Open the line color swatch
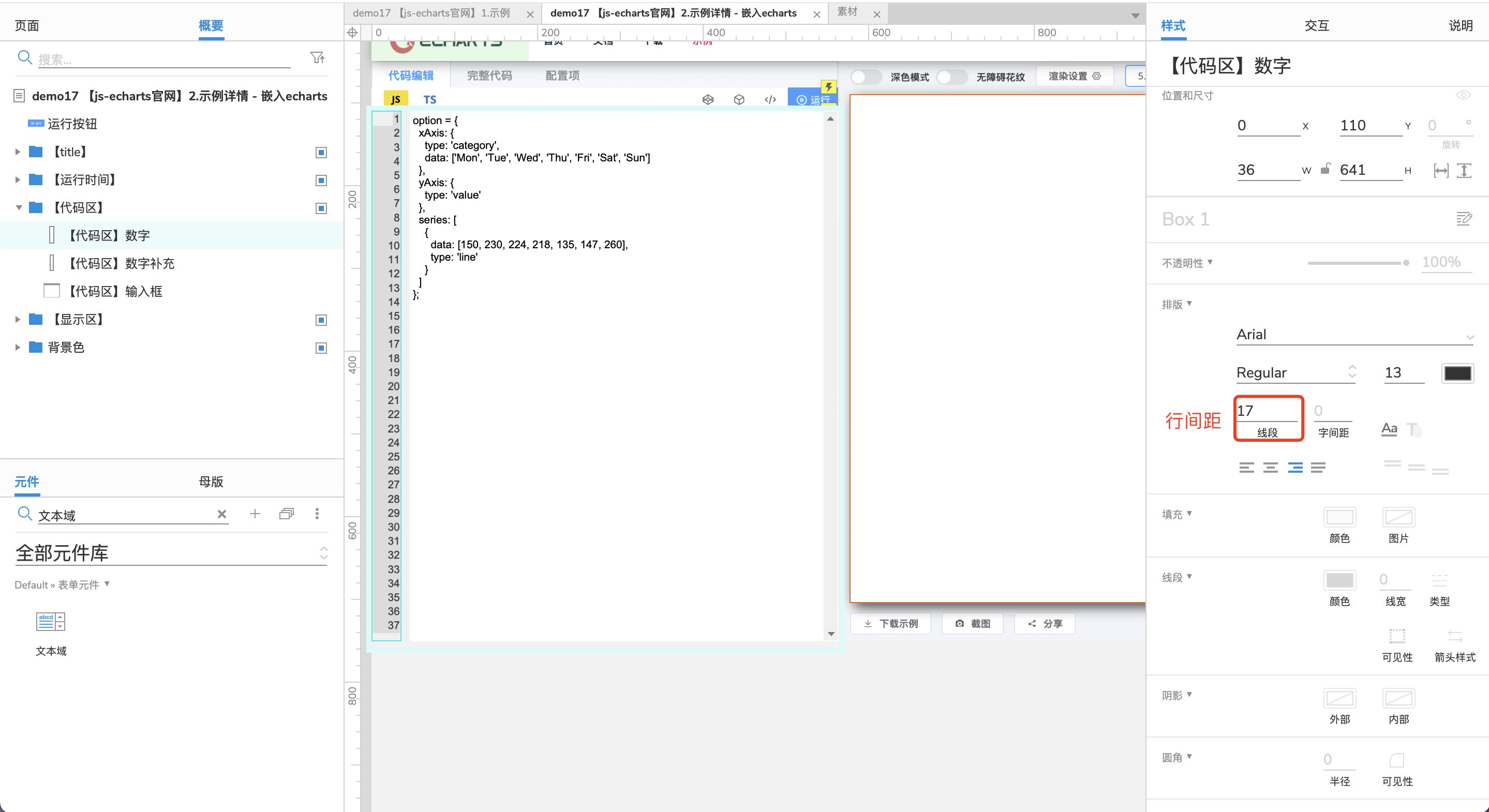 (1339, 580)
